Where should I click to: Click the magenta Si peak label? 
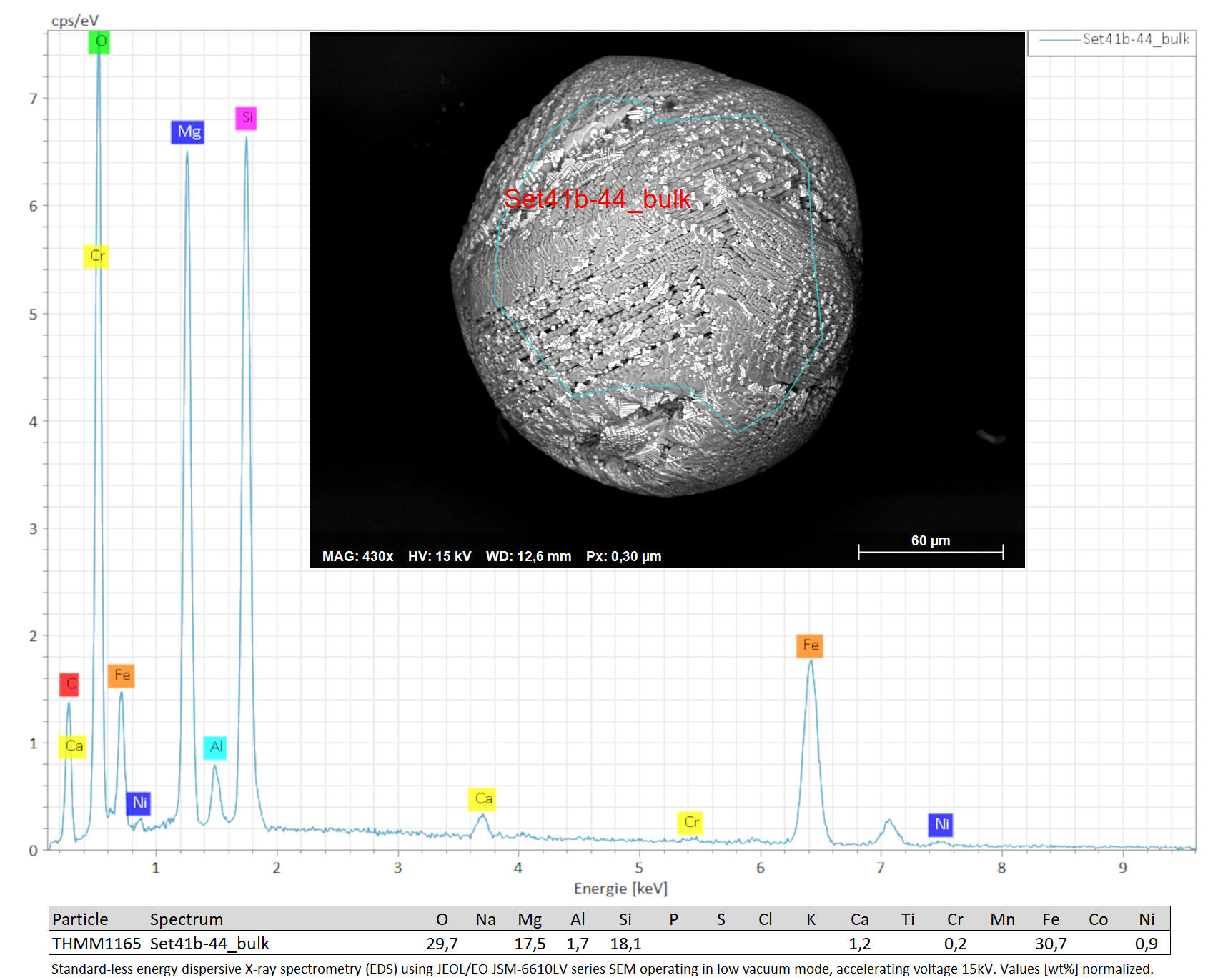click(247, 118)
